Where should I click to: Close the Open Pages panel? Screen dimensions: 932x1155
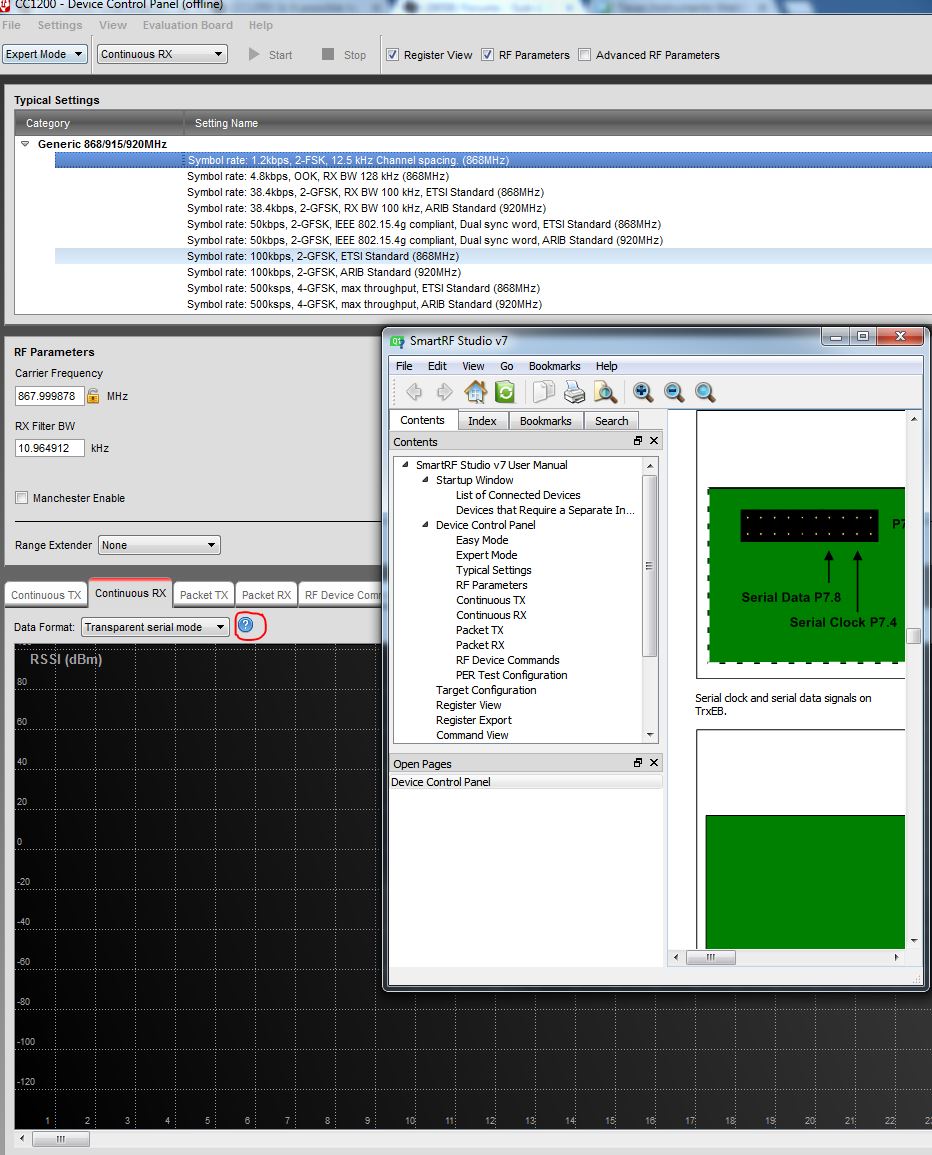(654, 762)
